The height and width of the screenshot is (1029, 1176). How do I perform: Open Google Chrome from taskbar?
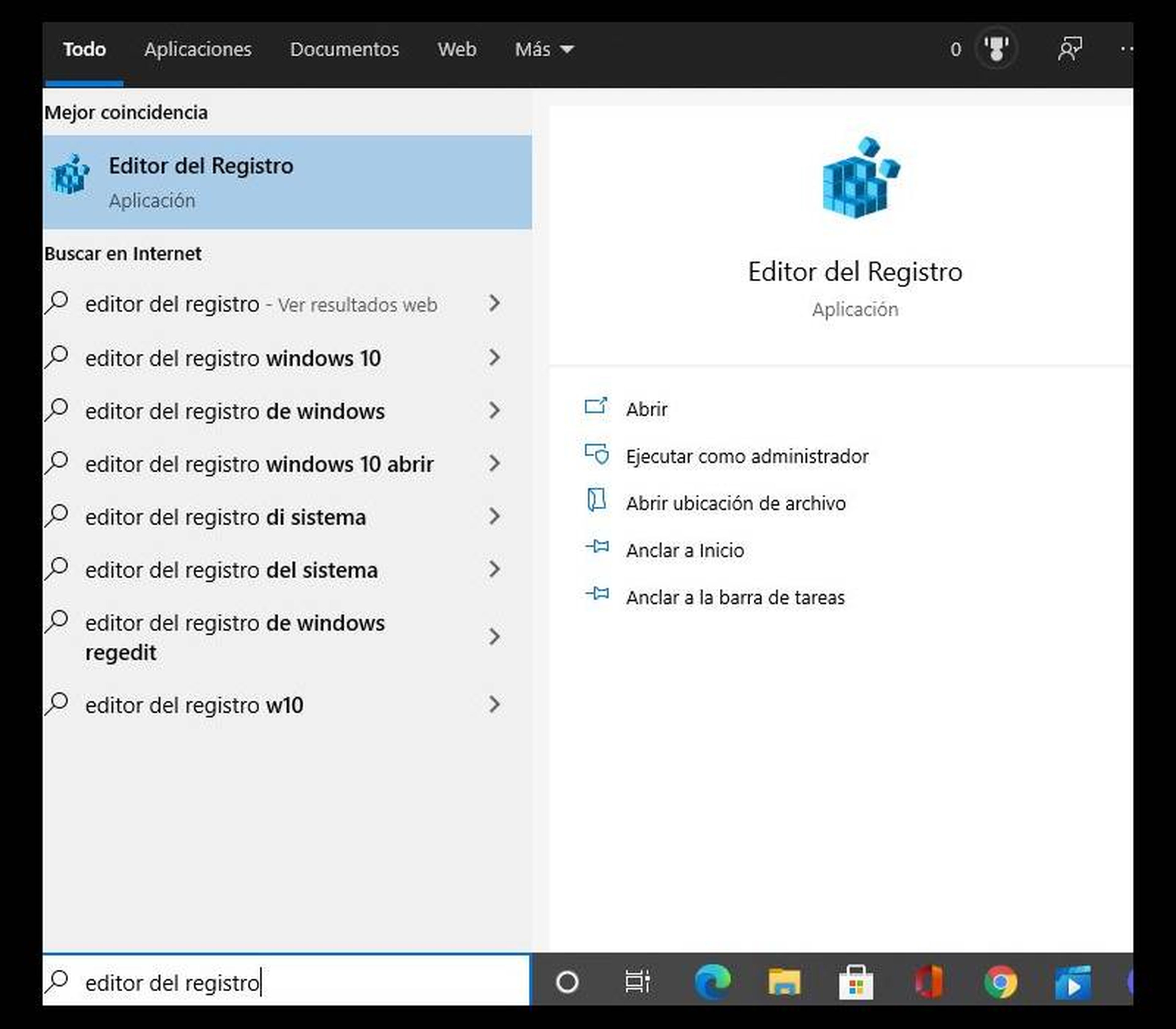pos(1000,982)
